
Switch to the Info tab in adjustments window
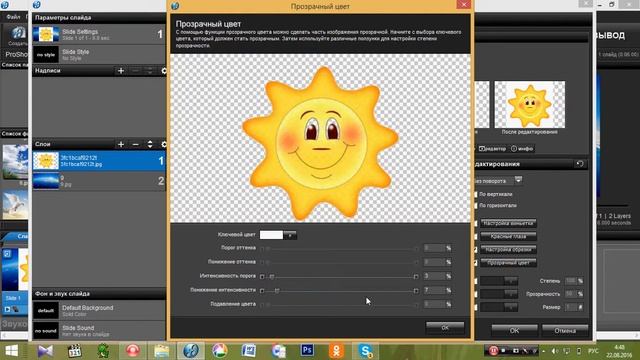[x=522, y=149]
